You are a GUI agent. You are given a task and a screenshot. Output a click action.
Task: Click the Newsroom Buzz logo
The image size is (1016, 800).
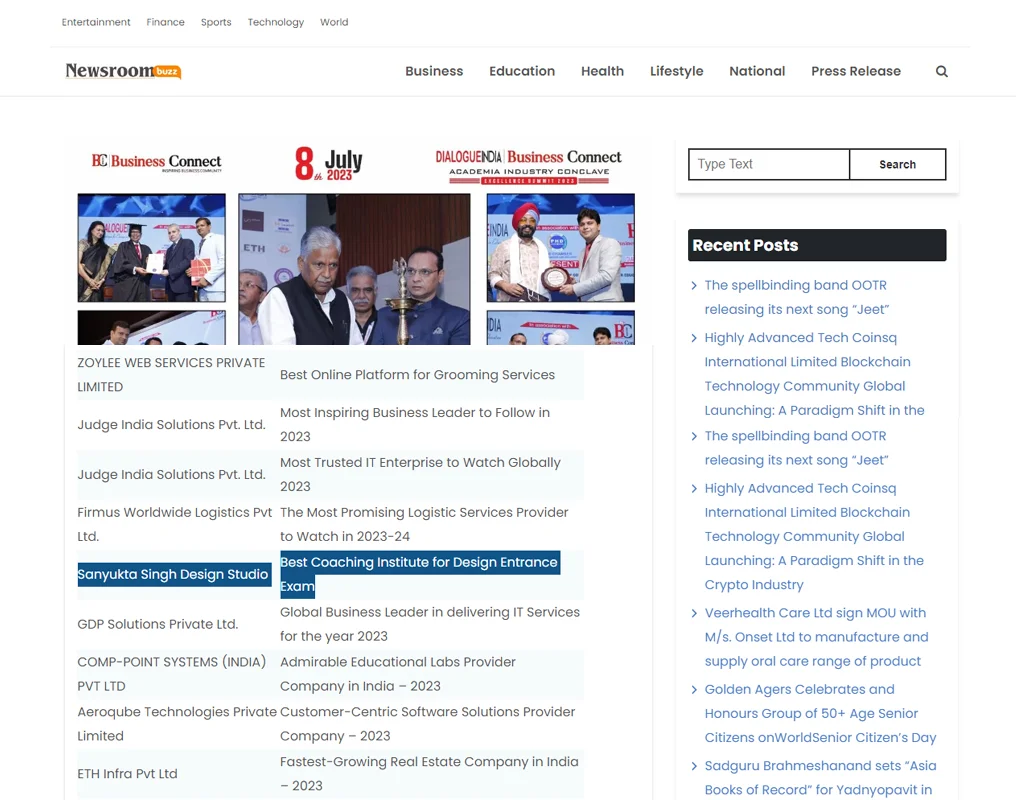(123, 71)
